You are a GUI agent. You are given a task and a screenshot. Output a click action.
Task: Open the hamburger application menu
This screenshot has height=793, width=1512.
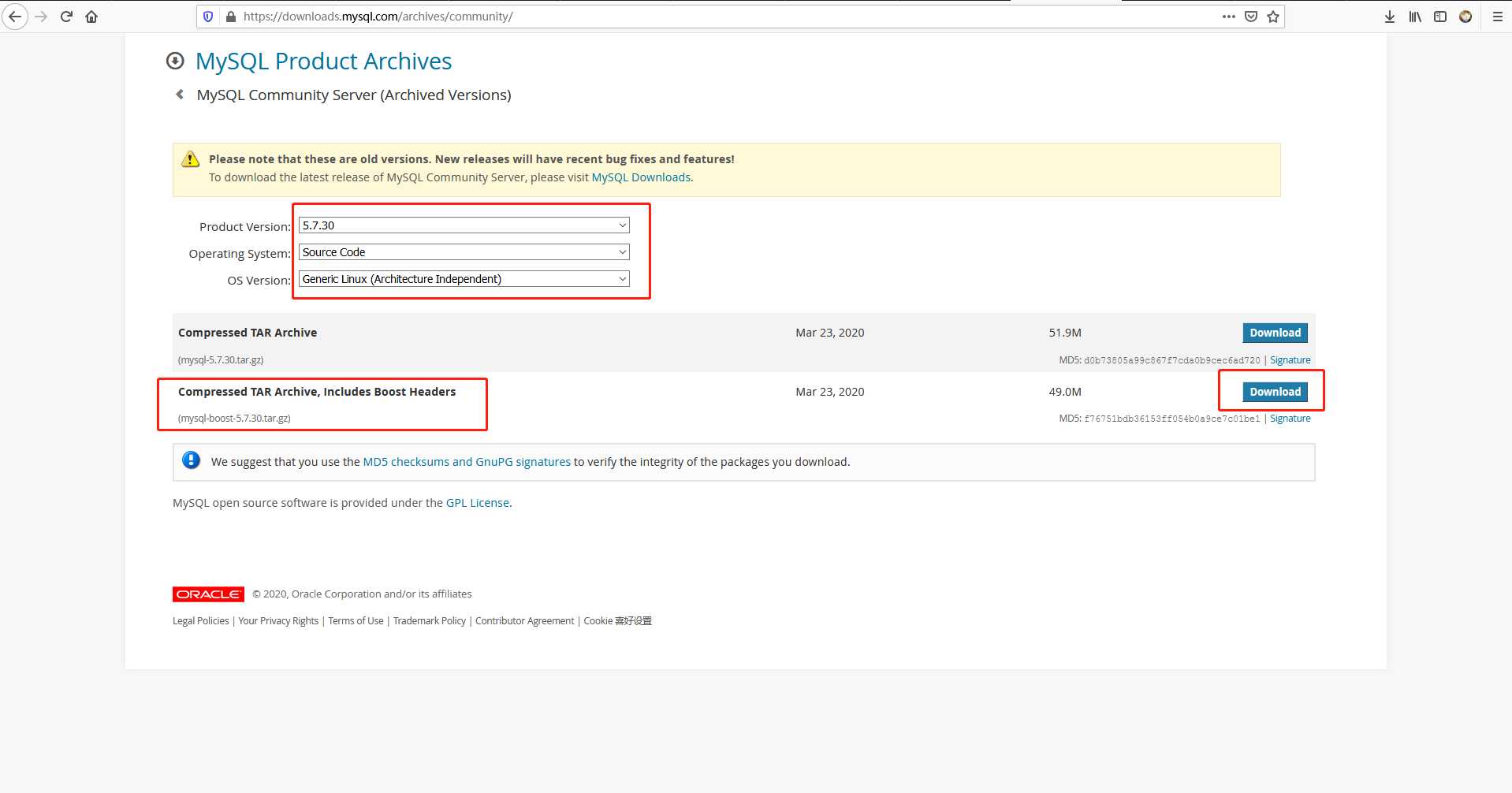pos(1497,17)
